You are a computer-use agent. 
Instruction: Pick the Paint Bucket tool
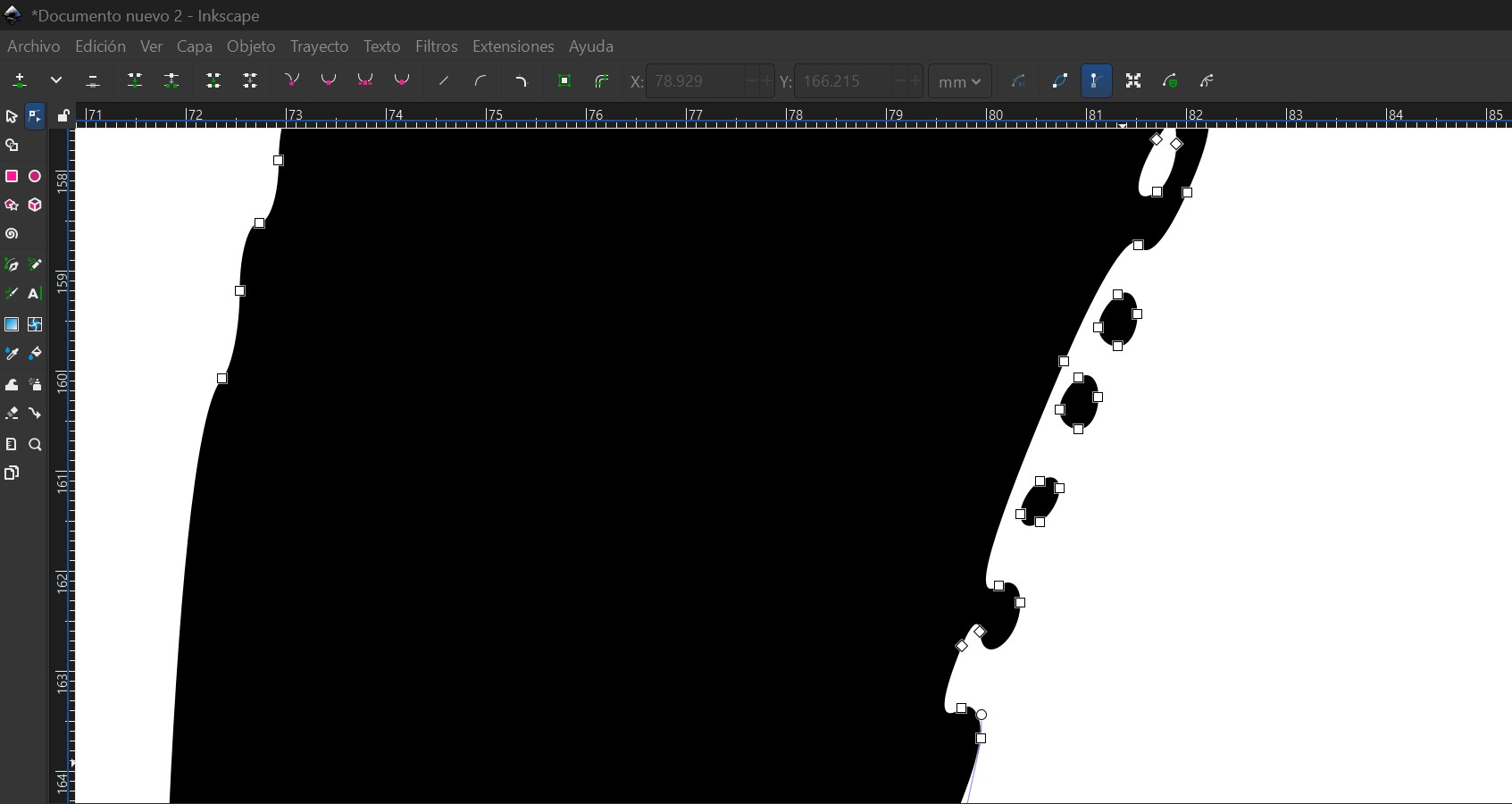35,354
